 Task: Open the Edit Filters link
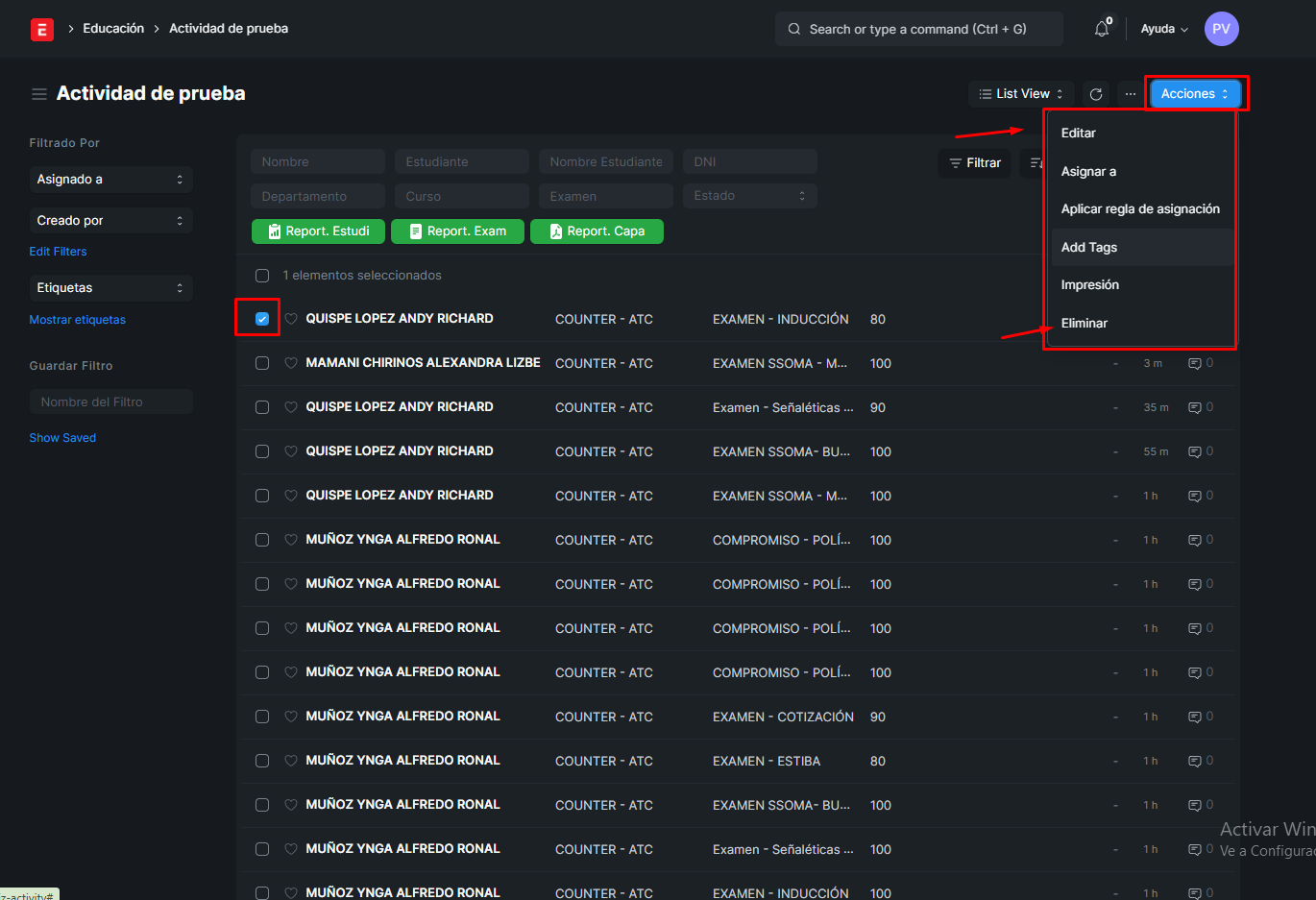tap(58, 252)
